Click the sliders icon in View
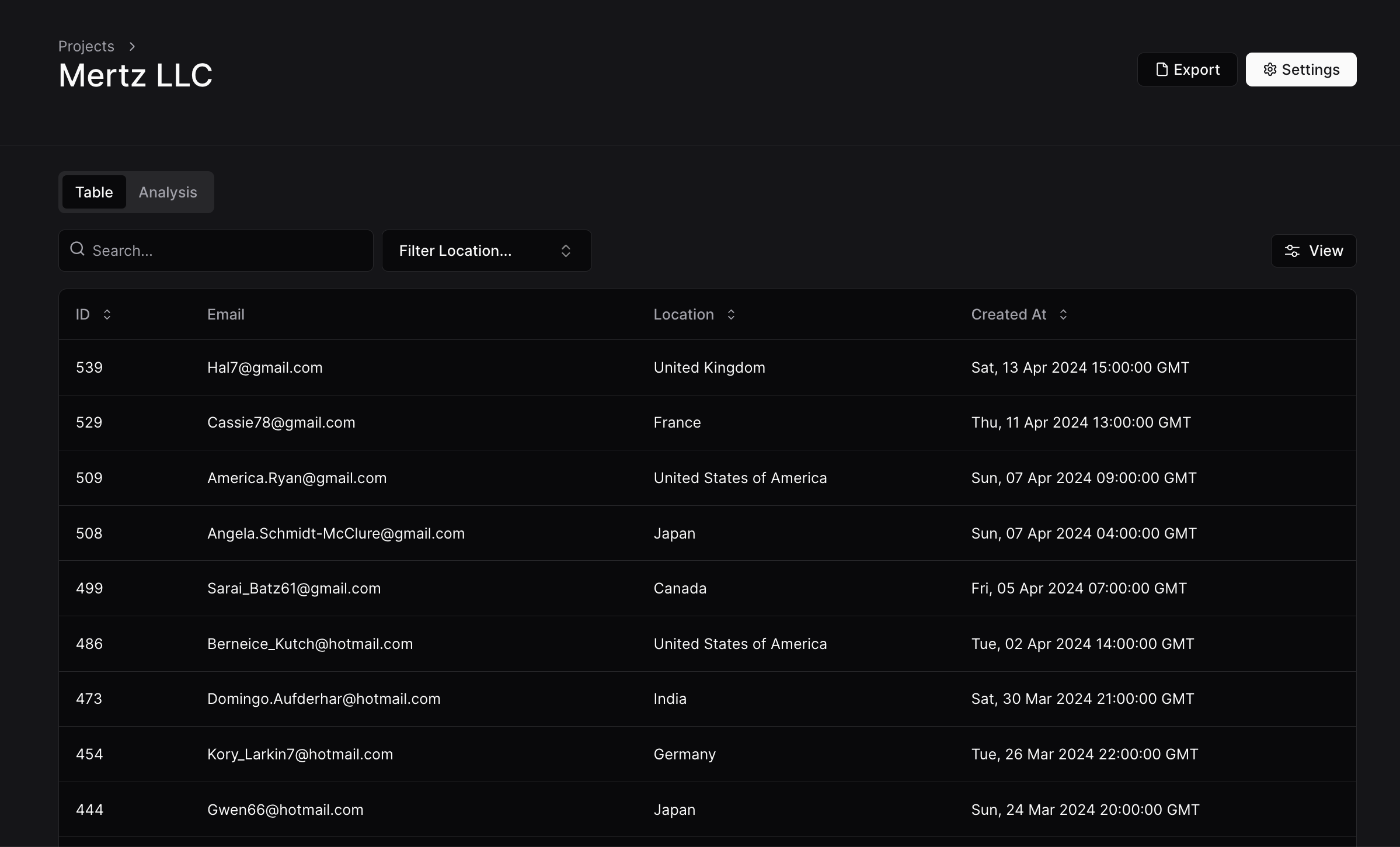This screenshot has width=1400, height=847. [x=1291, y=251]
